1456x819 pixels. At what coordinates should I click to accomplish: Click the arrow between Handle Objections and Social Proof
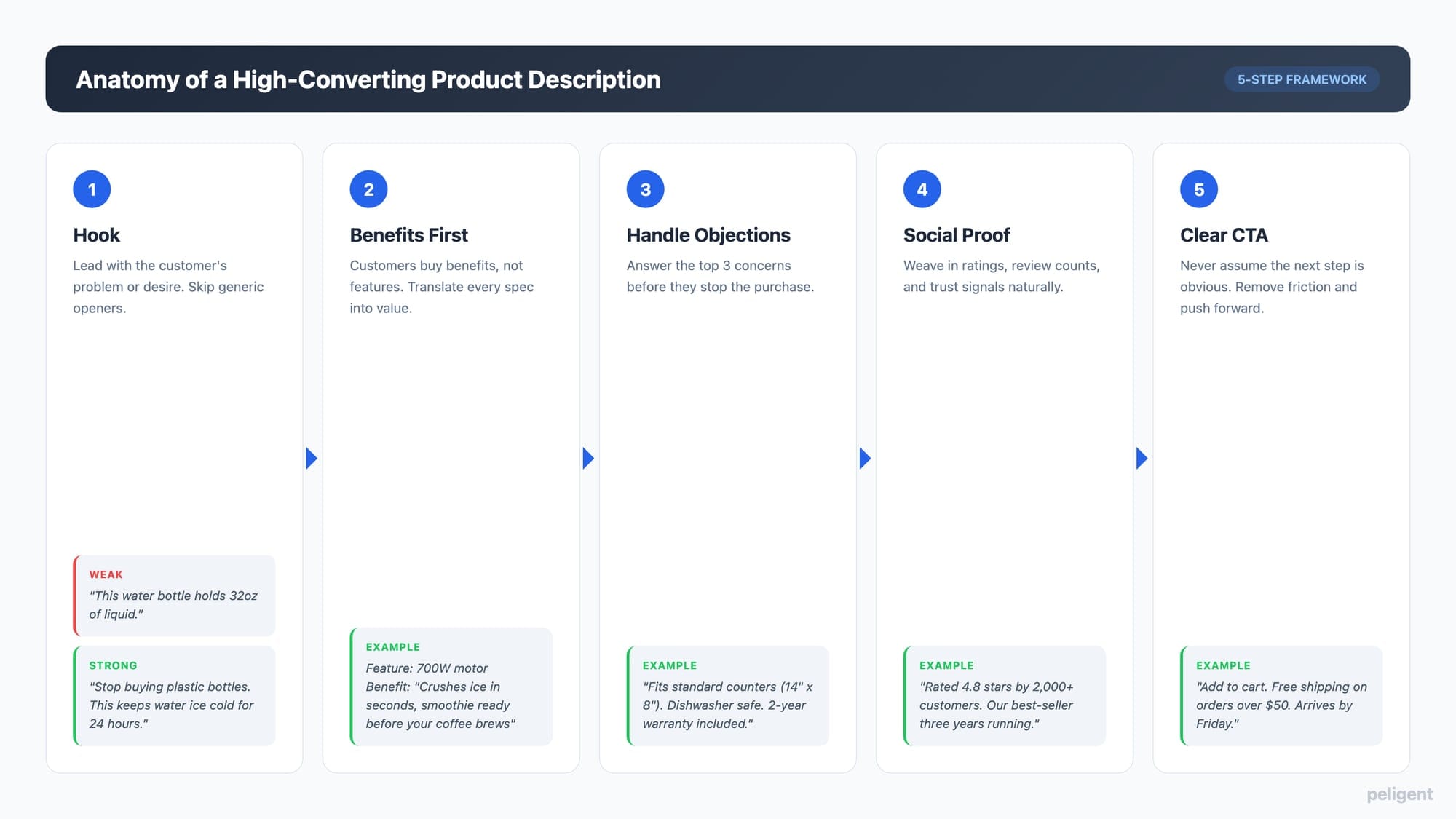tap(865, 458)
